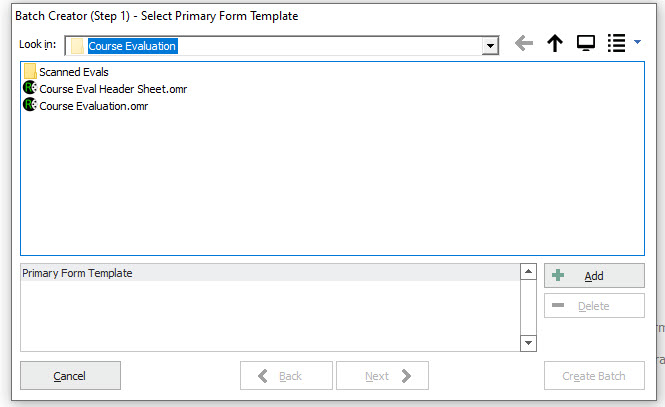Go up one folder level
Screen dimensions: 665x407
[555, 43]
